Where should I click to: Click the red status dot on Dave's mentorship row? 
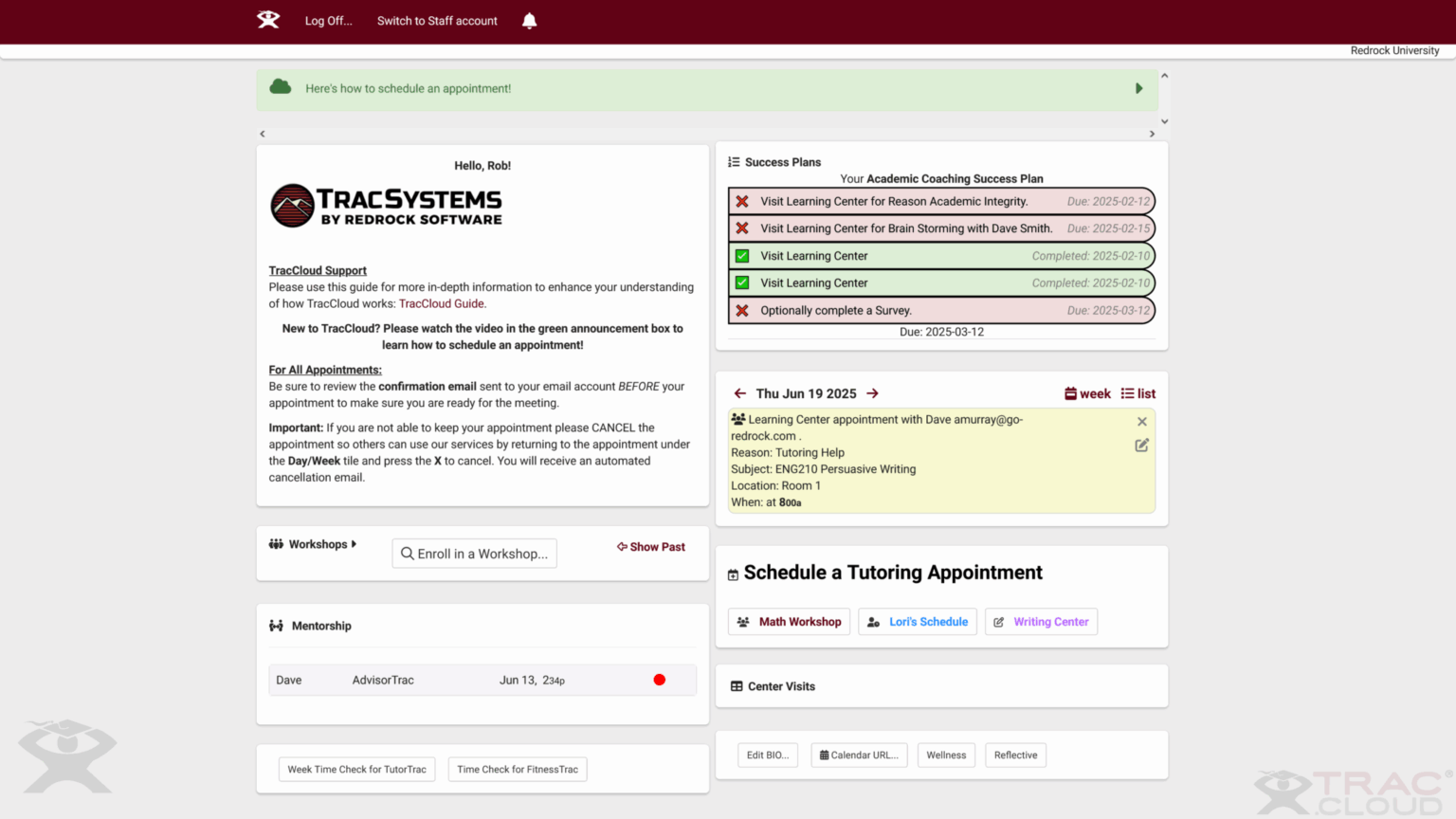[659, 680]
